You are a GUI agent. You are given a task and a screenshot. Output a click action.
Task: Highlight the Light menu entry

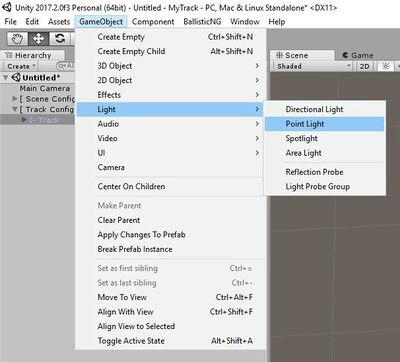point(171,109)
